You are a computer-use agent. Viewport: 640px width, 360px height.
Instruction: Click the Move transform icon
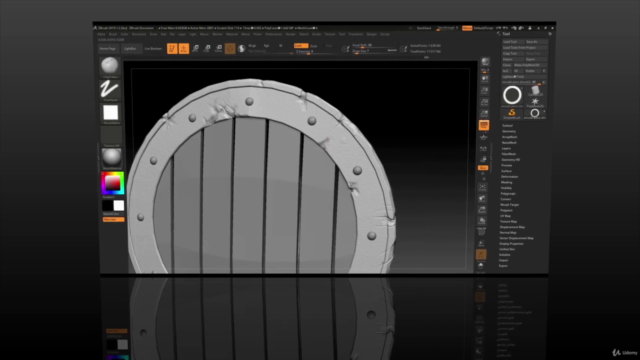(196, 49)
